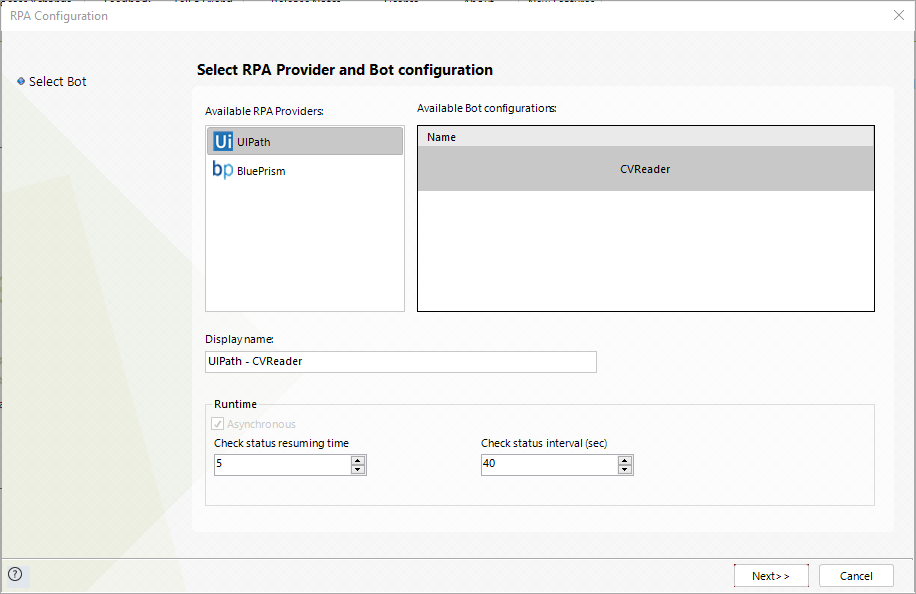The image size is (916, 594).
Task: Open help with the question mark icon
Action: coord(15,574)
